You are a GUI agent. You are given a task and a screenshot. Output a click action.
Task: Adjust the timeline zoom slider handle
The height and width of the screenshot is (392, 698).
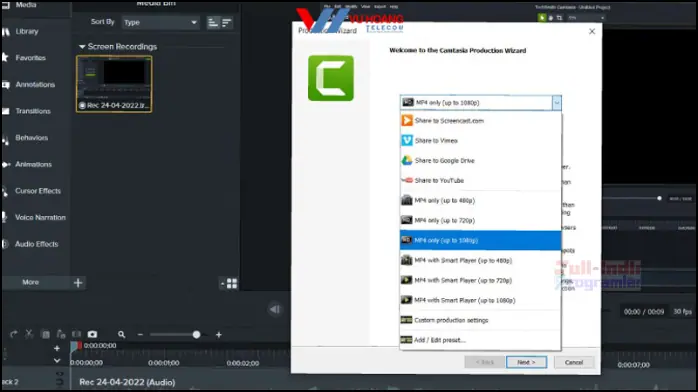pyautogui.click(x=196, y=335)
